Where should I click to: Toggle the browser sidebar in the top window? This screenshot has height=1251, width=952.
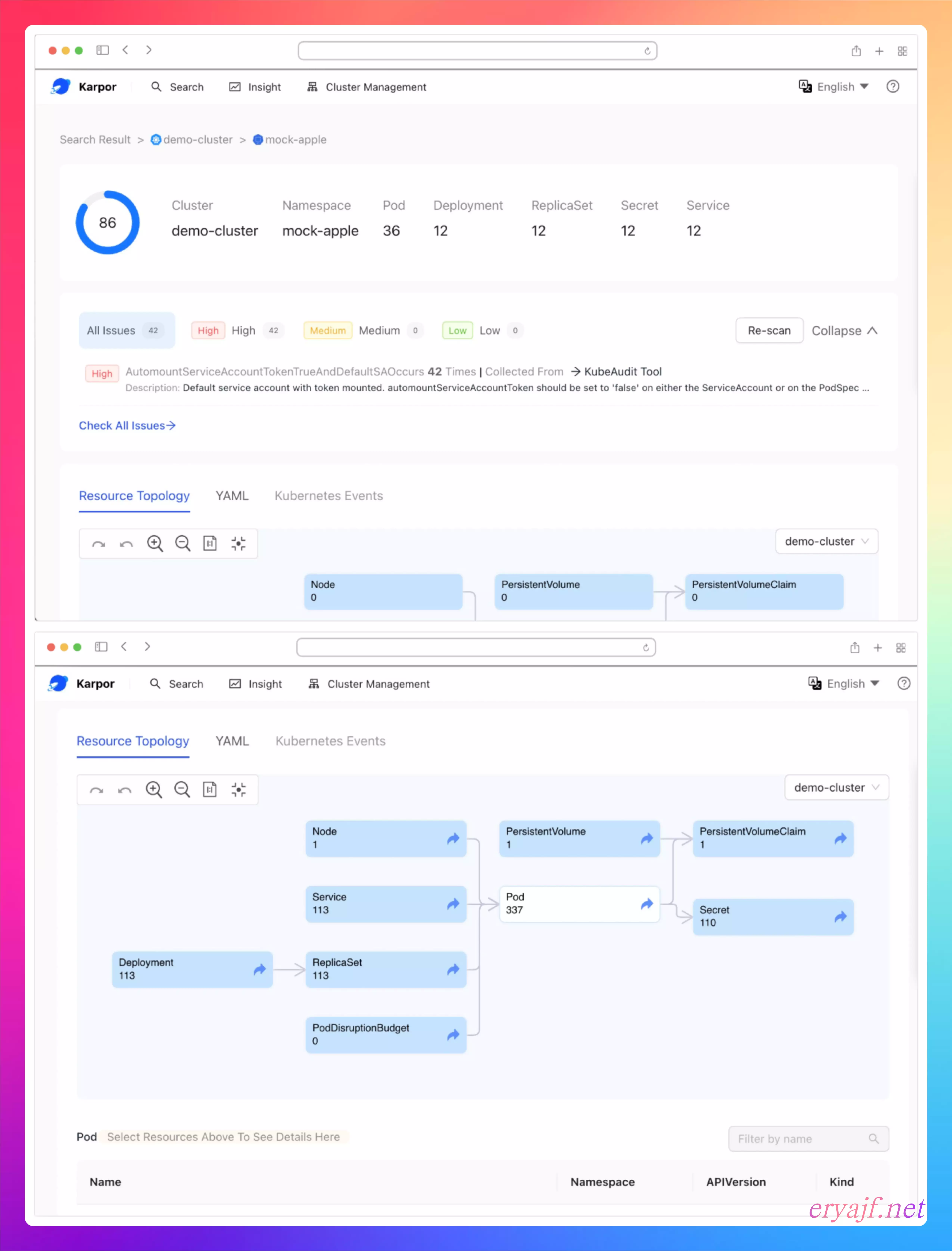coord(103,50)
